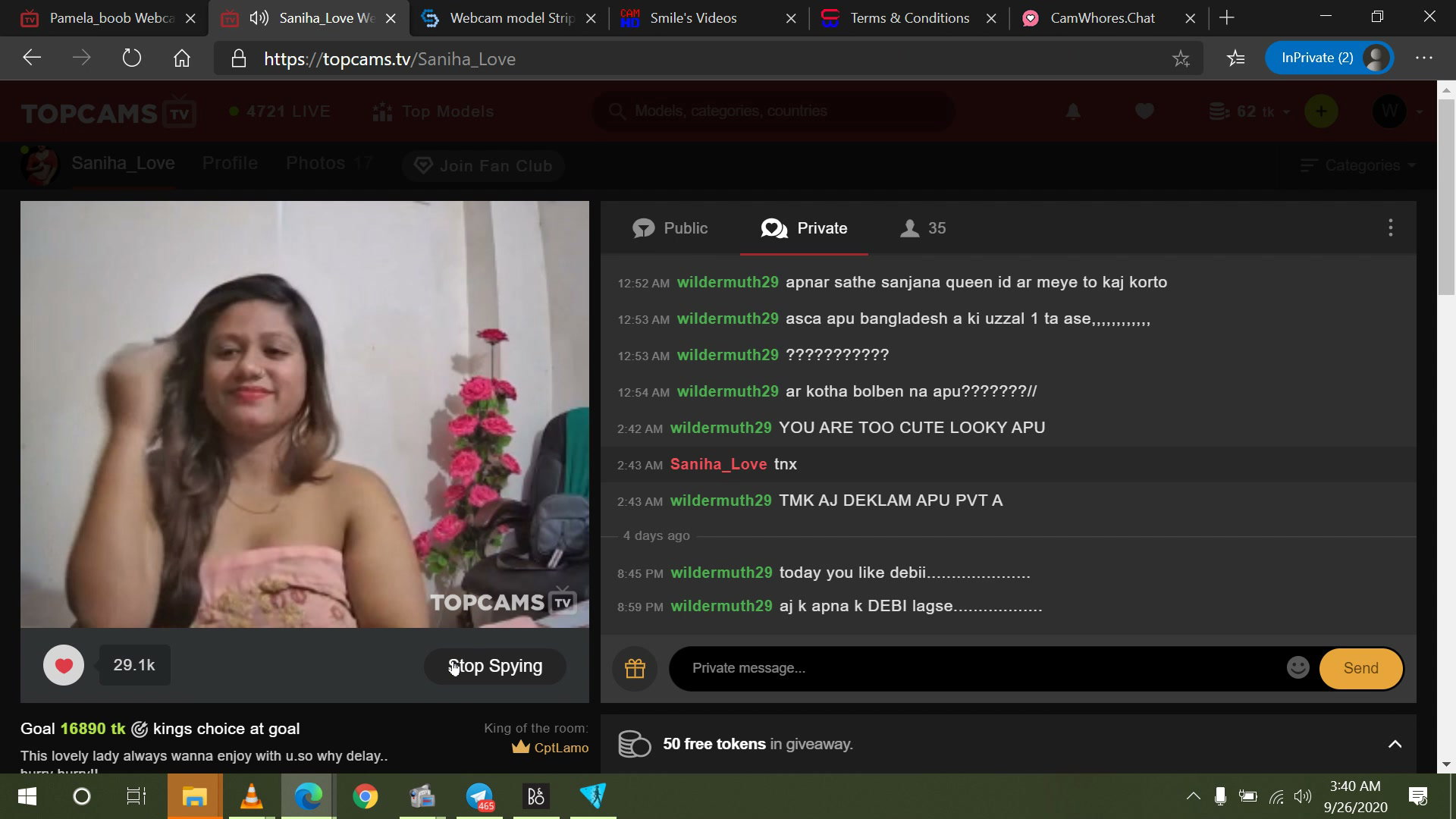Add this page to favorites

coord(1181,59)
